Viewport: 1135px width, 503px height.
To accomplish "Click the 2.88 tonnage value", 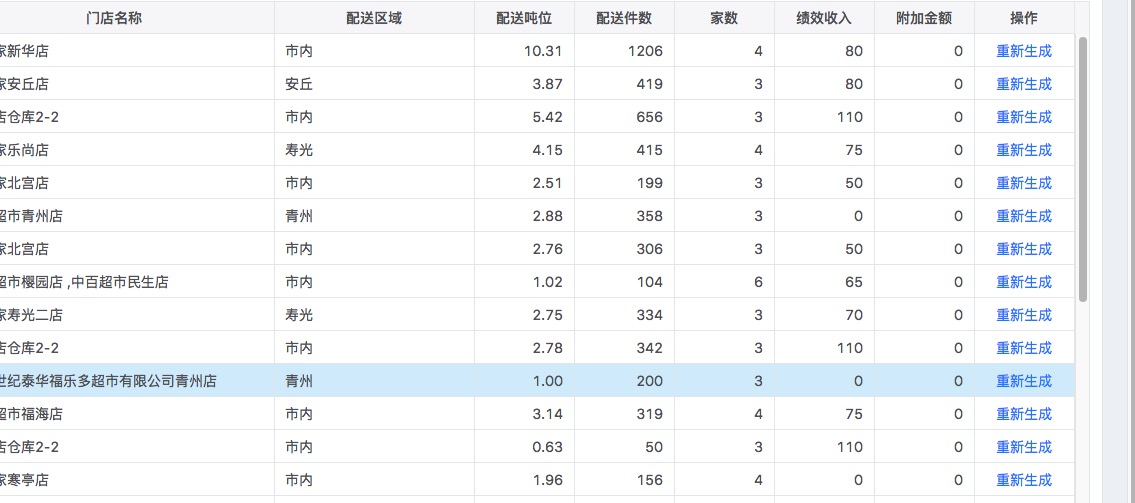I will (547, 216).
